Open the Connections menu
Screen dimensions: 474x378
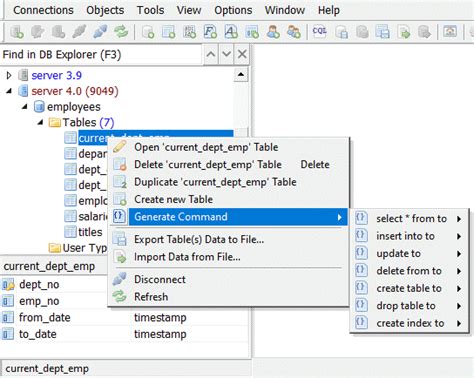click(x=43, y=10)
